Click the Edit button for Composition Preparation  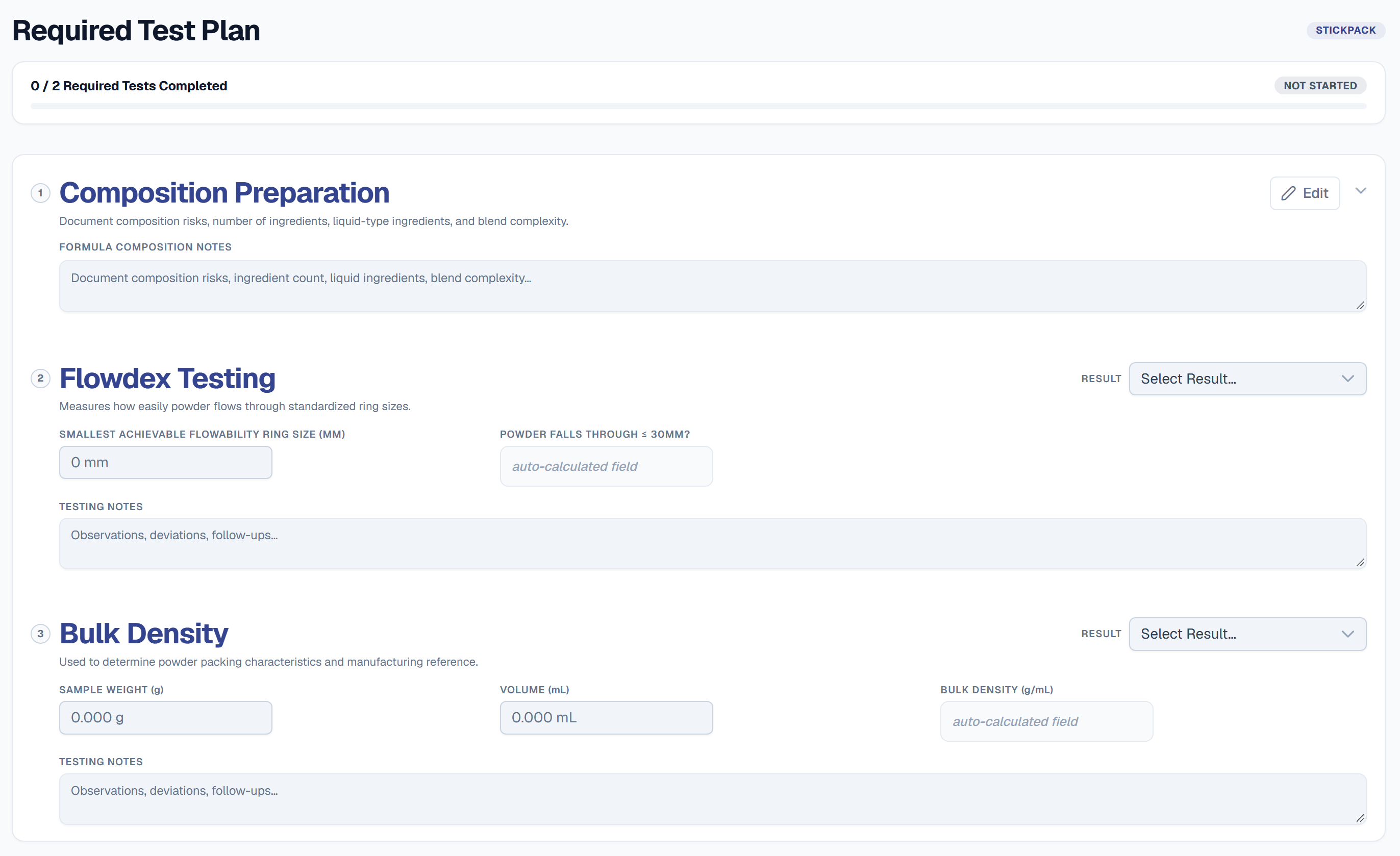coord(1305,193)
